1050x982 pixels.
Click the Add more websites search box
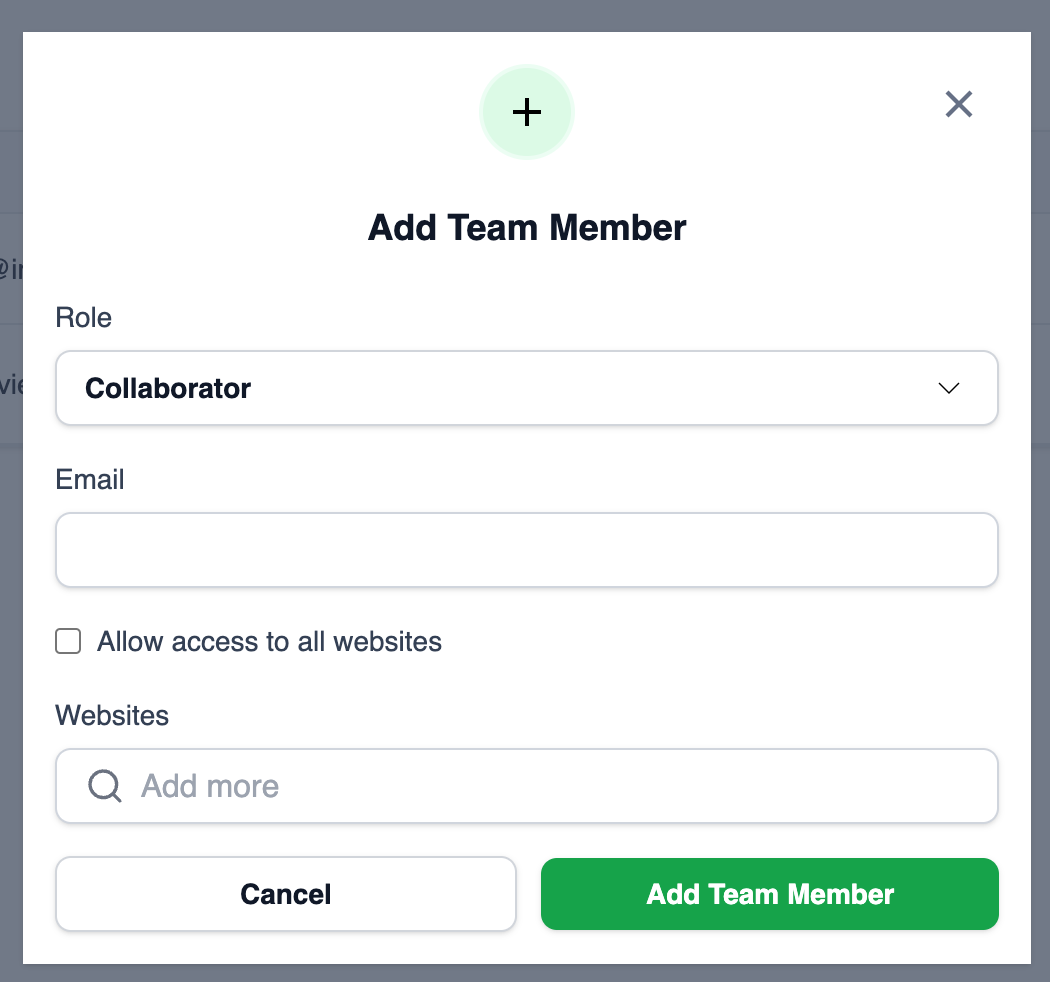click(x=527, y=786)
